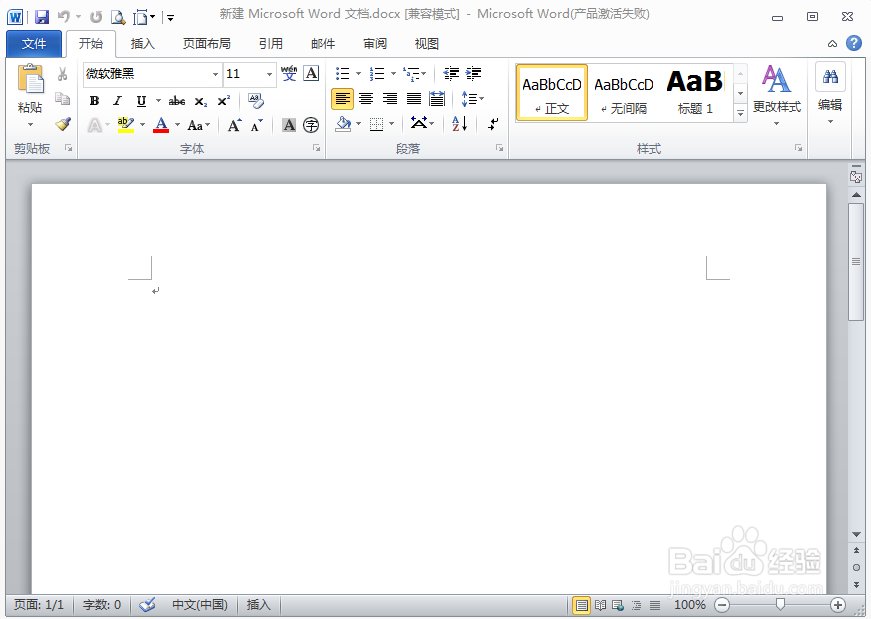Toggle Superscript formatting

(x=223, y=101)
